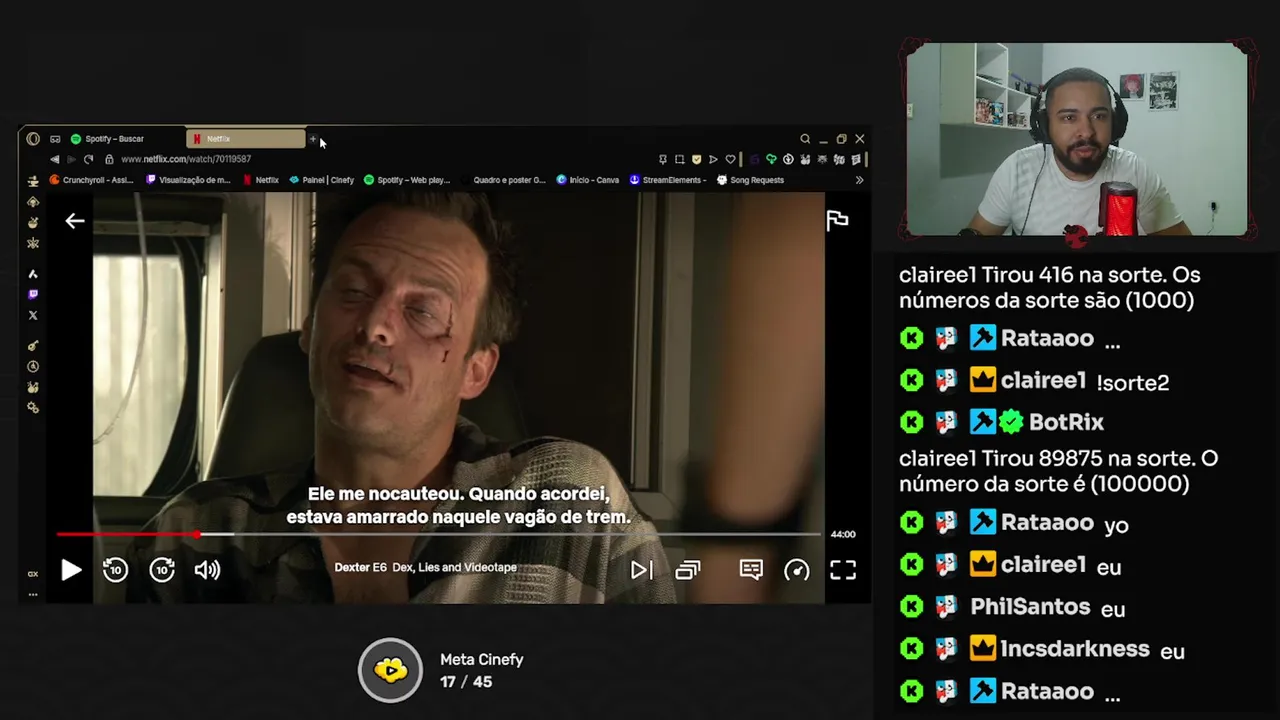Image resolution: width=1280 pixels, height=720 pixels.
Task: Open the Início - Canva bookmark
Action: point(587,180)
